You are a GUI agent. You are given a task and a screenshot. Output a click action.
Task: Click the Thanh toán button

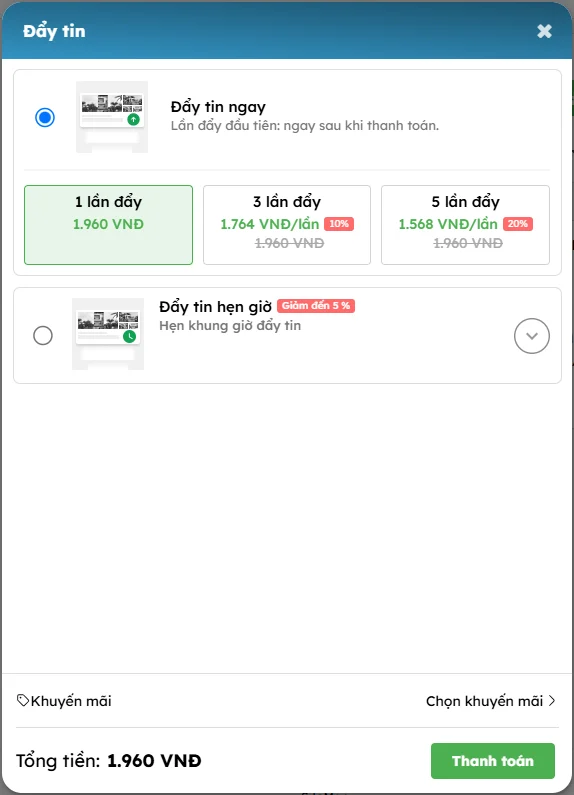(493, 761)
